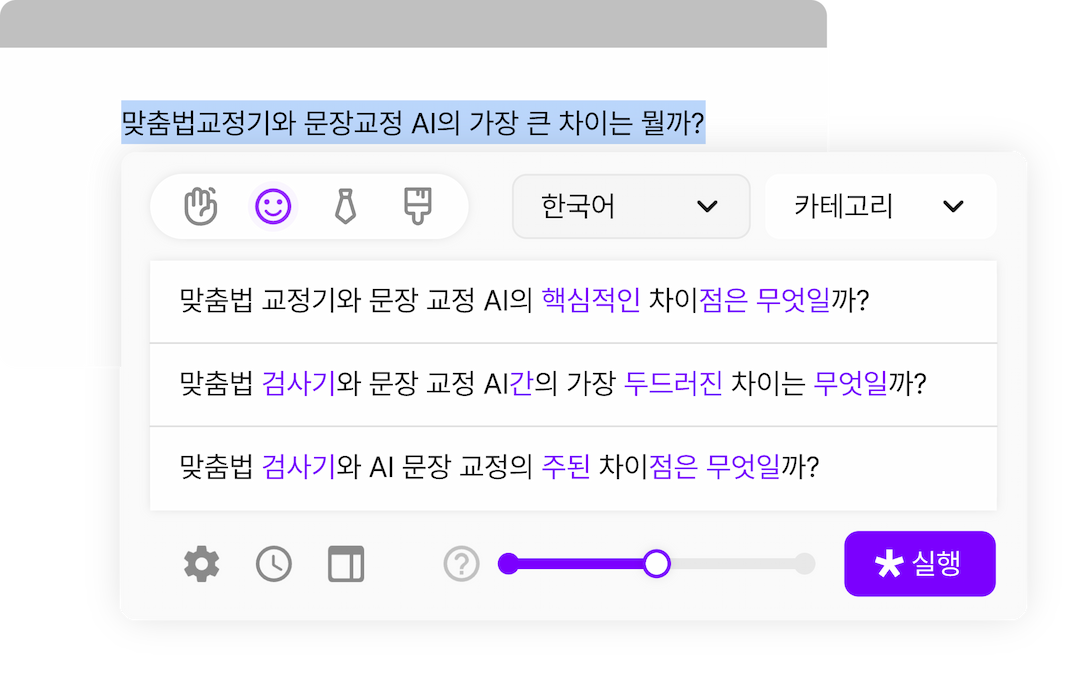Select the waving hand tone icon

[201, 207]
